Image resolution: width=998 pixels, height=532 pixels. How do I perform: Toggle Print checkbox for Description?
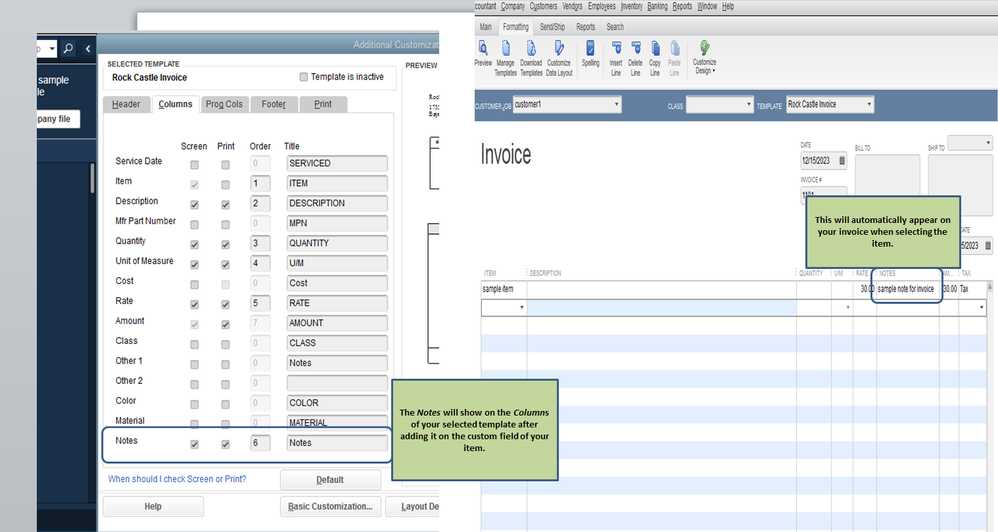(225, 205)
